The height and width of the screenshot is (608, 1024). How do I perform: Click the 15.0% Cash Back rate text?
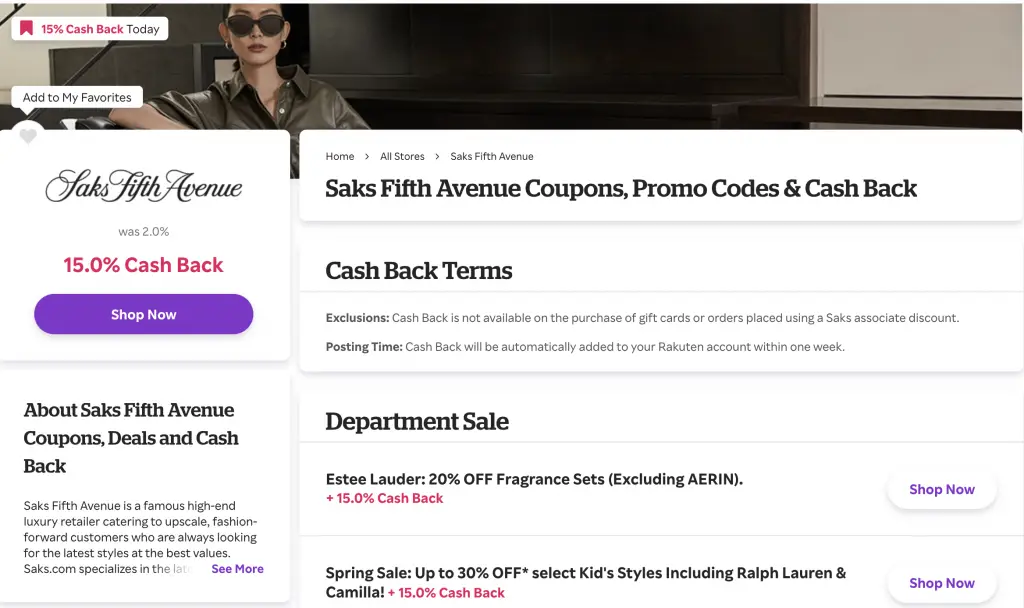143,265
